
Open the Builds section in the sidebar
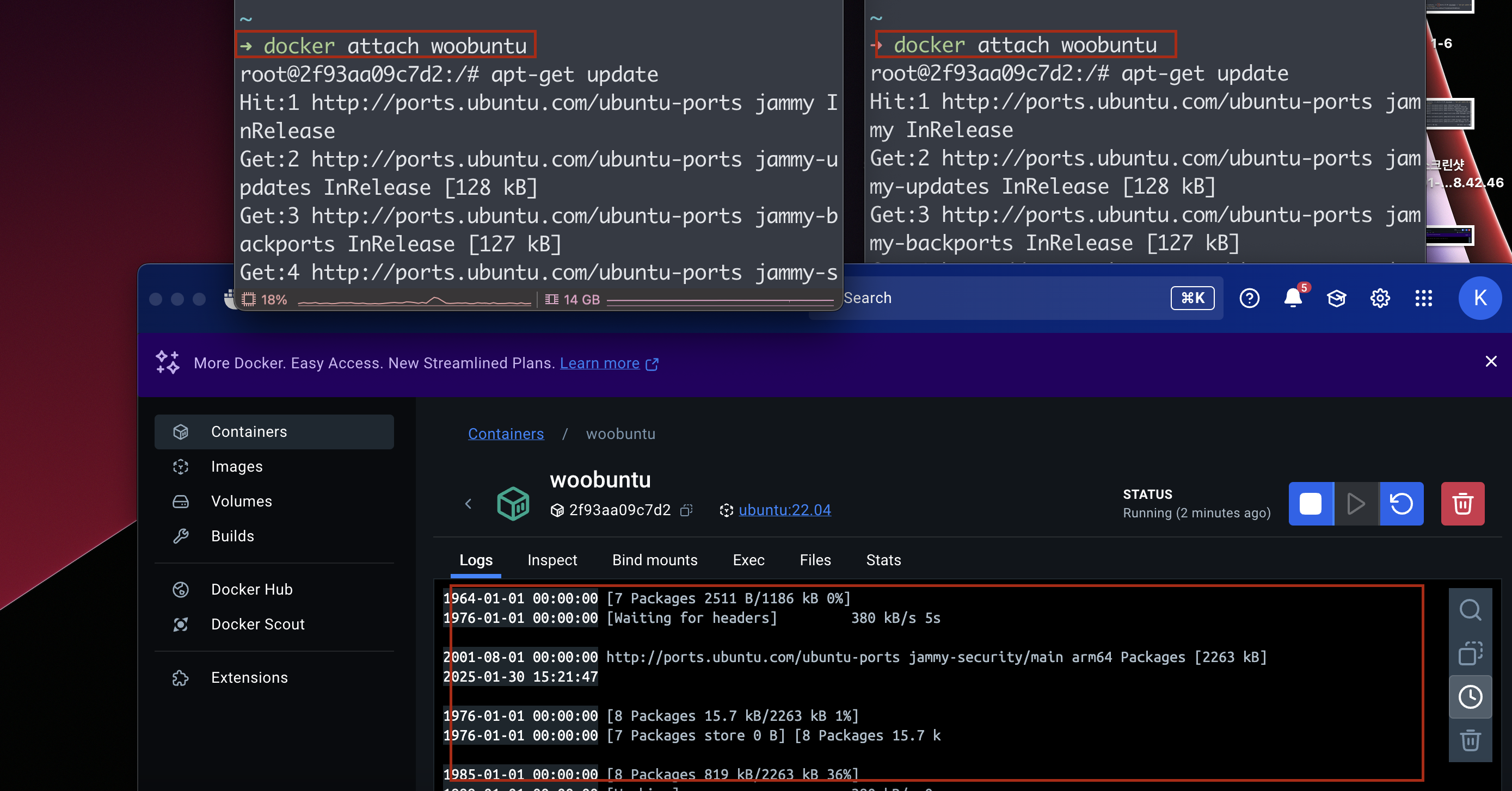pyautogui.click(x=274, y=536)
